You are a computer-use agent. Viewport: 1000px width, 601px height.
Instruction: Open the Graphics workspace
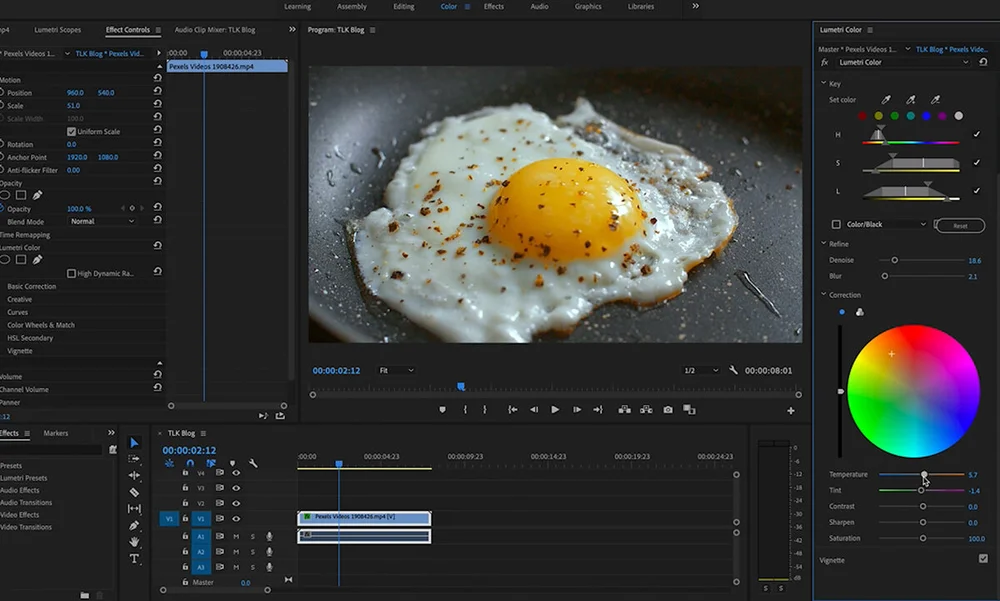pyautogui.click(x=588, y=7)
